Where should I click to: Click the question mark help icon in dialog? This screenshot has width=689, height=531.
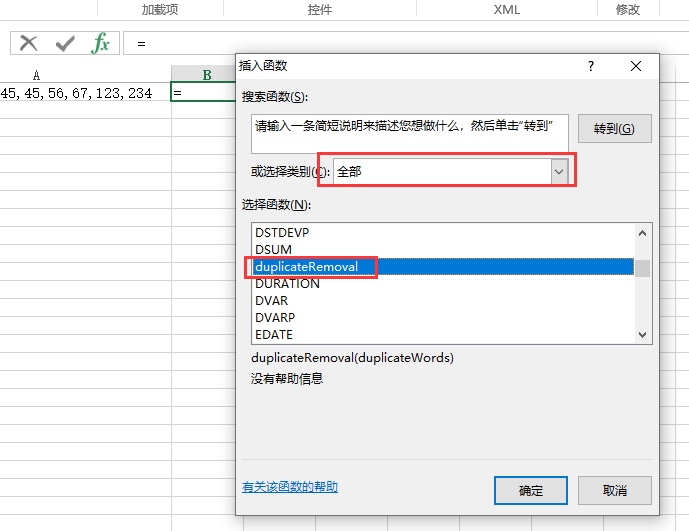[x=591, y=66]
